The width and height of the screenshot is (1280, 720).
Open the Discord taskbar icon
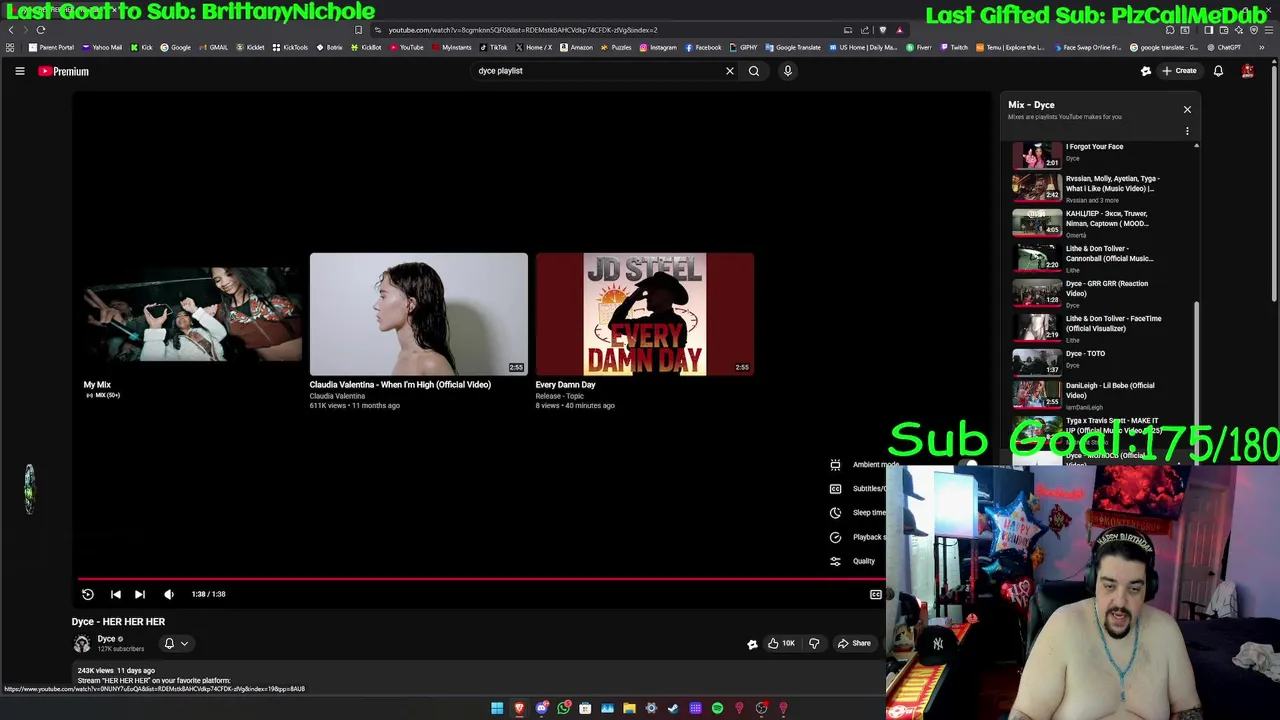coord(541,708)
